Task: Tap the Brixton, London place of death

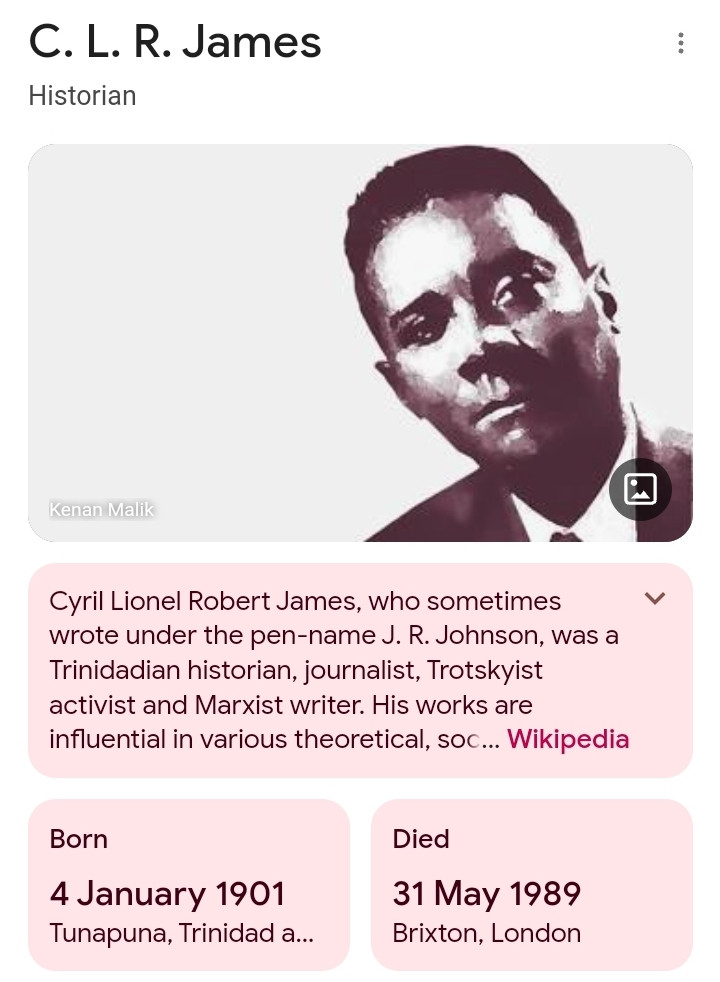Action: [486, 934]
